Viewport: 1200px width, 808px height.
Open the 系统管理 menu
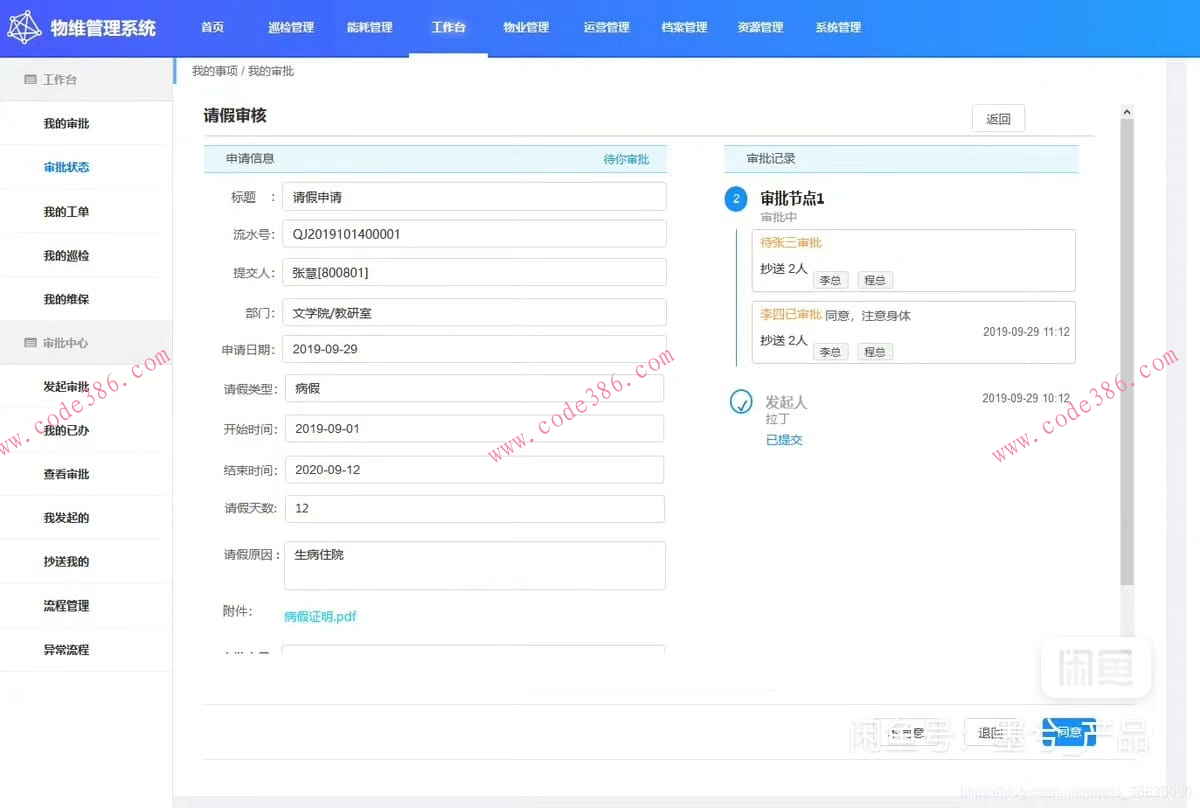[x=838, y=27]
